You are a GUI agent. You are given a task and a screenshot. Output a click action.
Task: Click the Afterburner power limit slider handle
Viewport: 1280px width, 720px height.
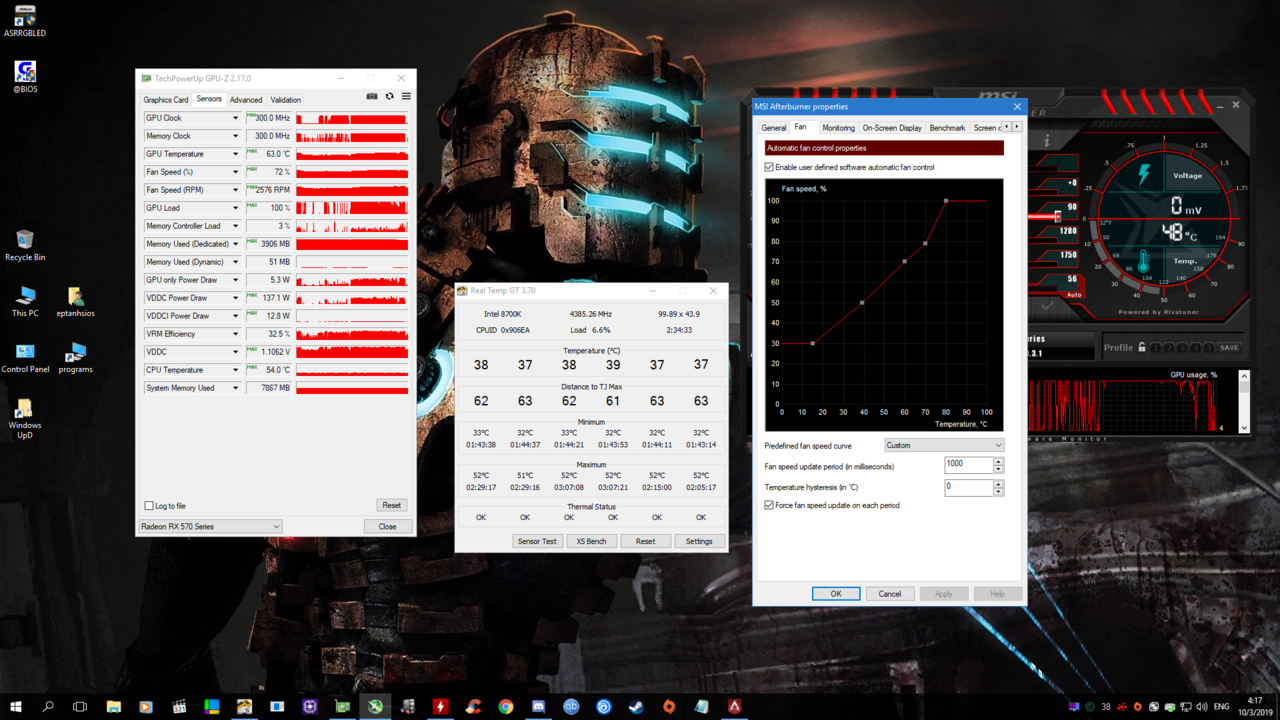click(x=1057, y=216)
